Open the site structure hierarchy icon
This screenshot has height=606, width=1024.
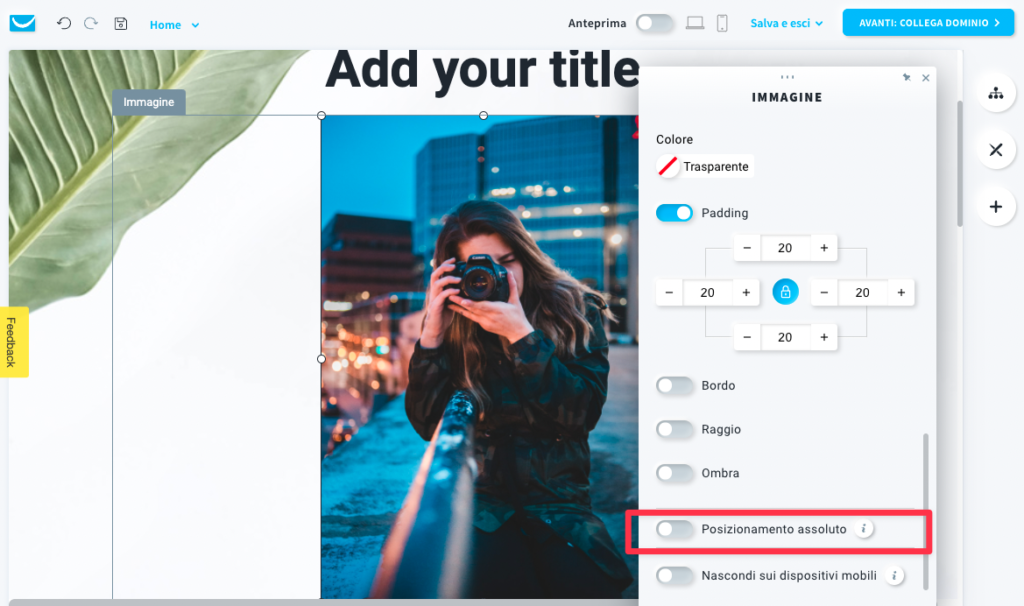pyautogui.click(x=996, y=93)
